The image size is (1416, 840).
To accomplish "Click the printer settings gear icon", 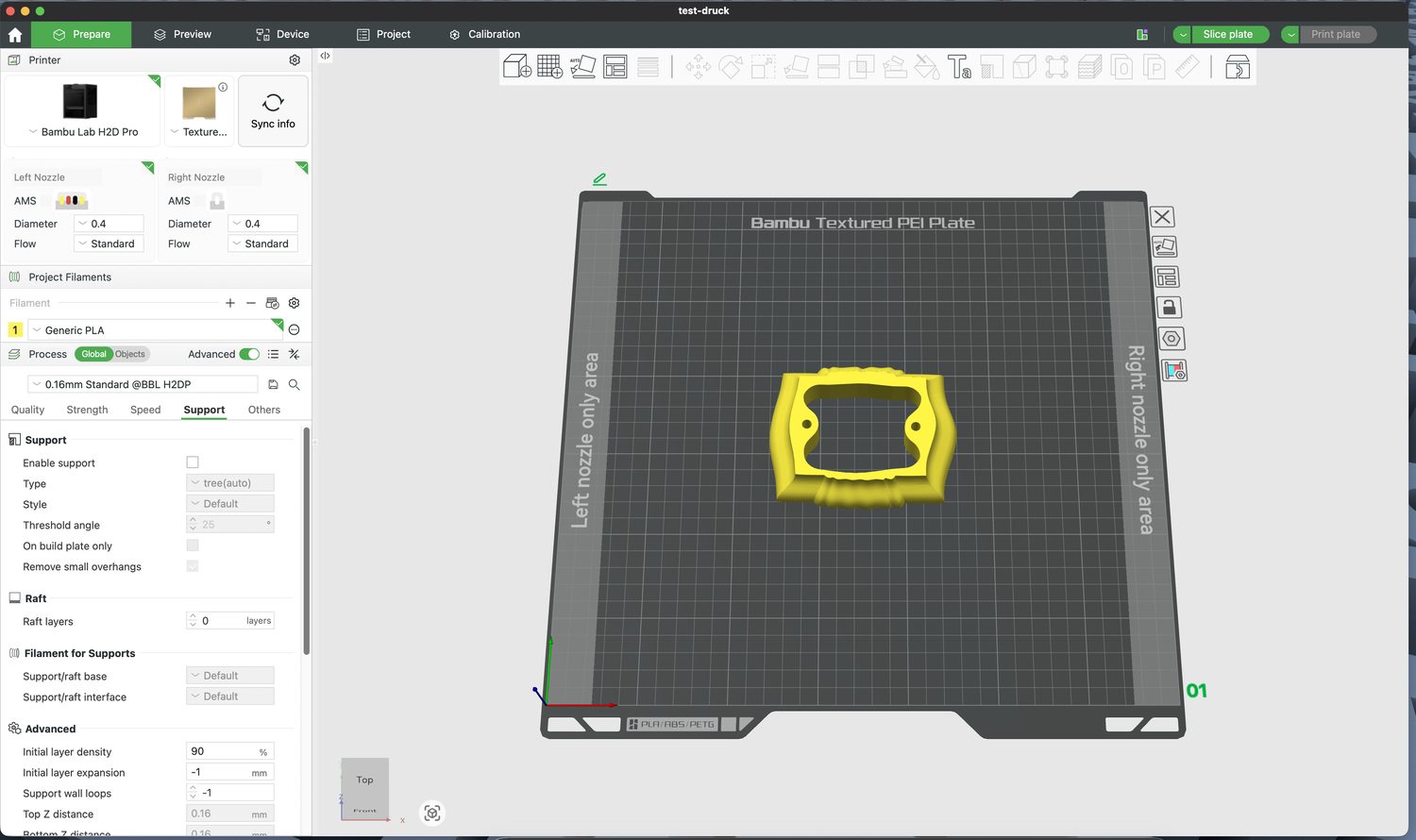I will coord(295,60).
